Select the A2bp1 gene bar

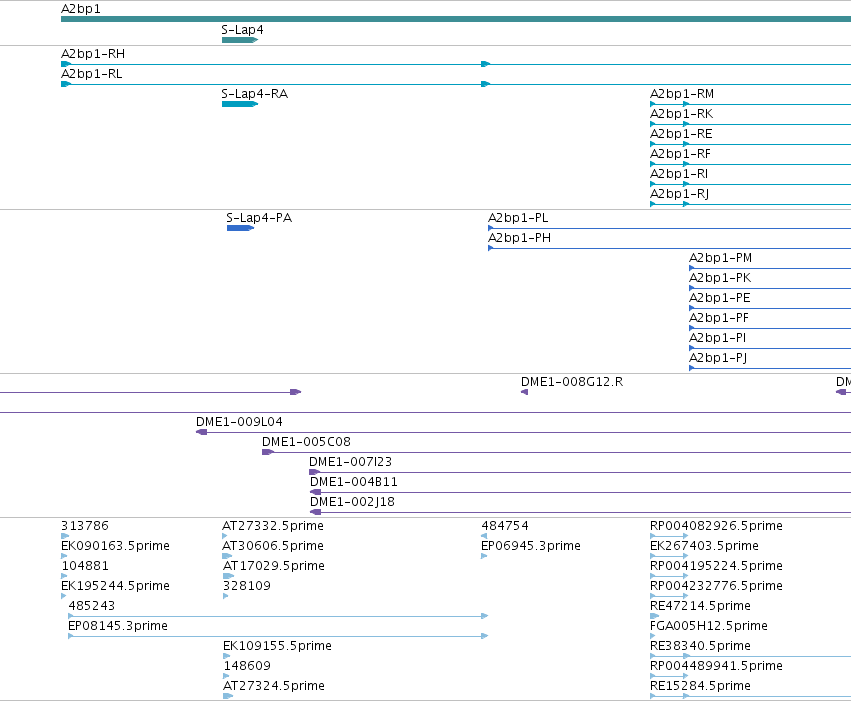click(x=456, y=19)
